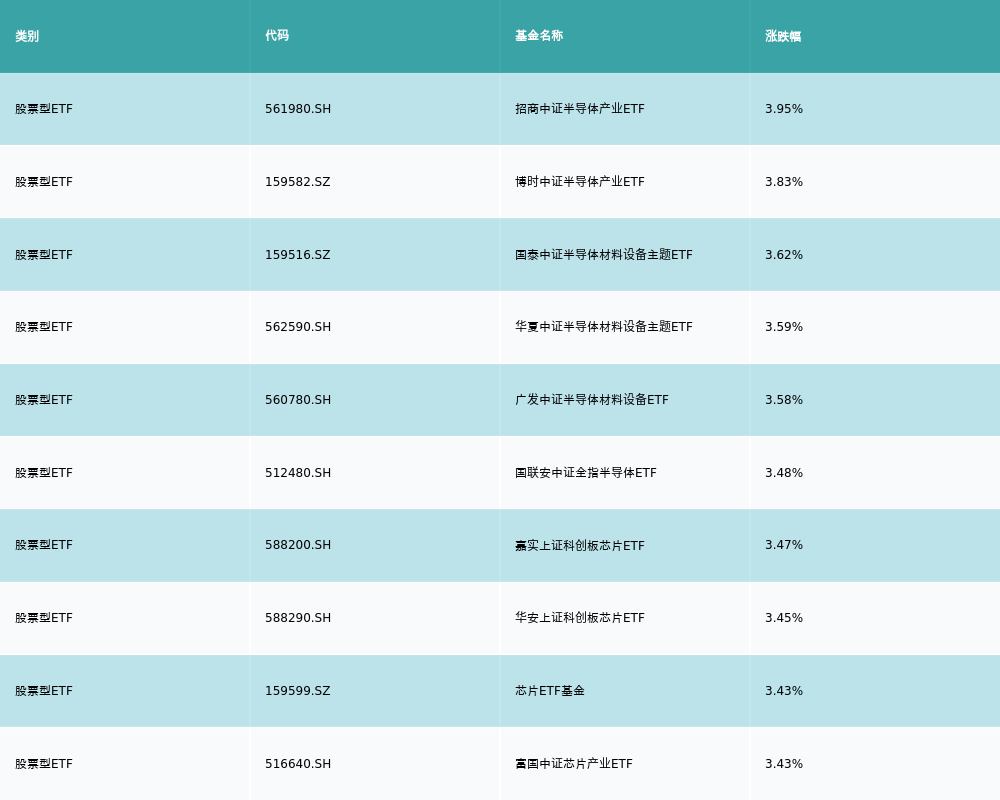Open 国泰中证半导体材料设备主题ETF entry
This screenshot has height=800, width=1000.
[604, 255]
